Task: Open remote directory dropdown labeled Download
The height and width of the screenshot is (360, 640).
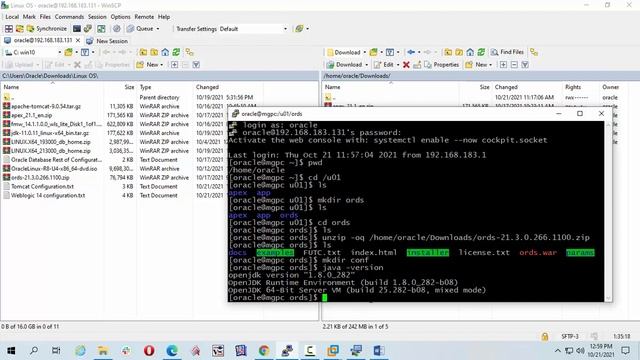Action: point(347,52)
